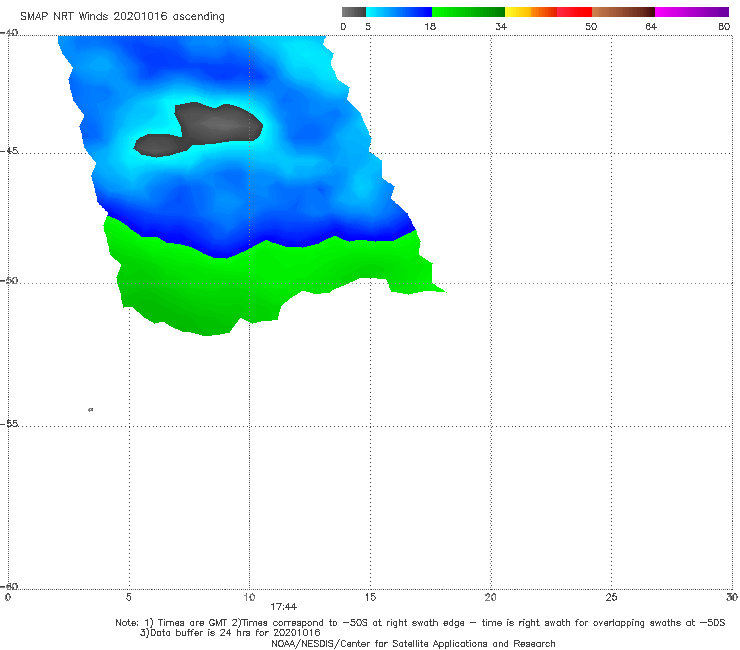Screen dimensions: 740x650
Task: Click the NOAA/NESDIS credit line
Action: coord(413,643)
